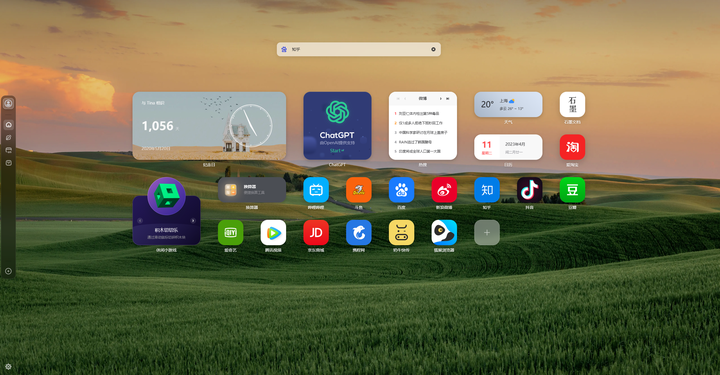This screenshot has height=375, width=720.
Task: Open the green cube game icon
Action: click(x=166, y=196)
